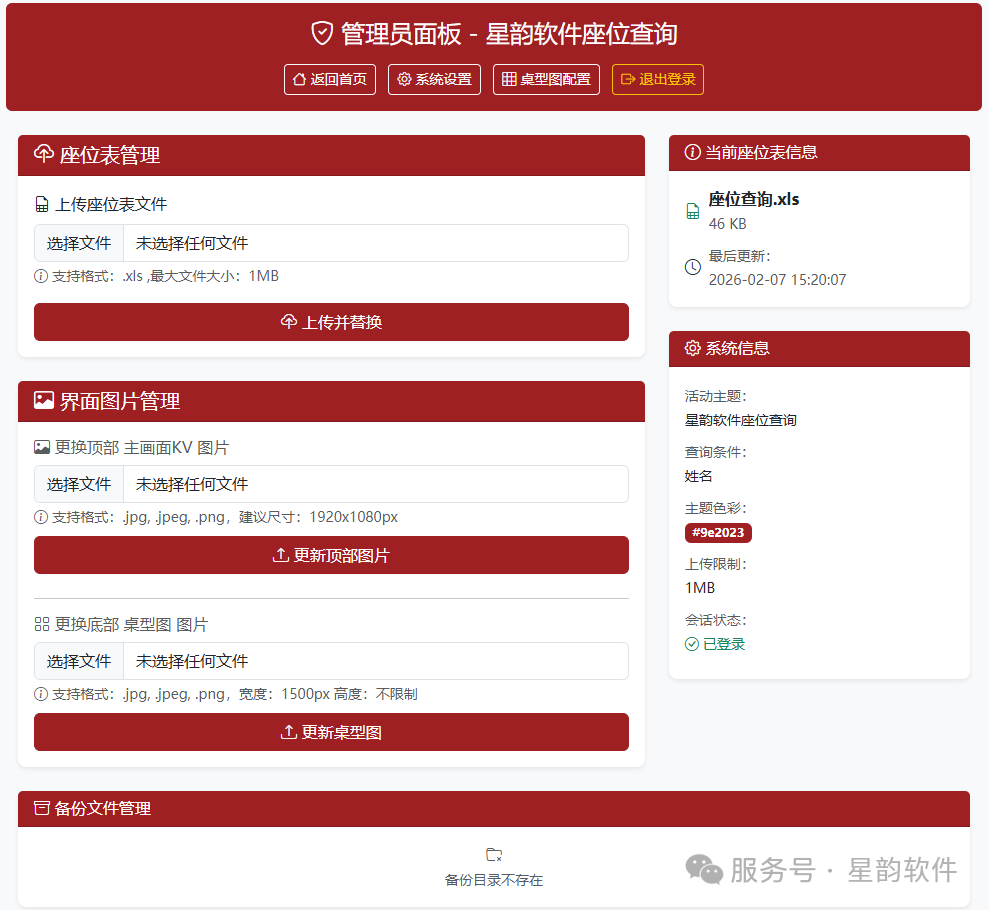Click the info icon on 当前座位表信息 header

click(691, 152)
